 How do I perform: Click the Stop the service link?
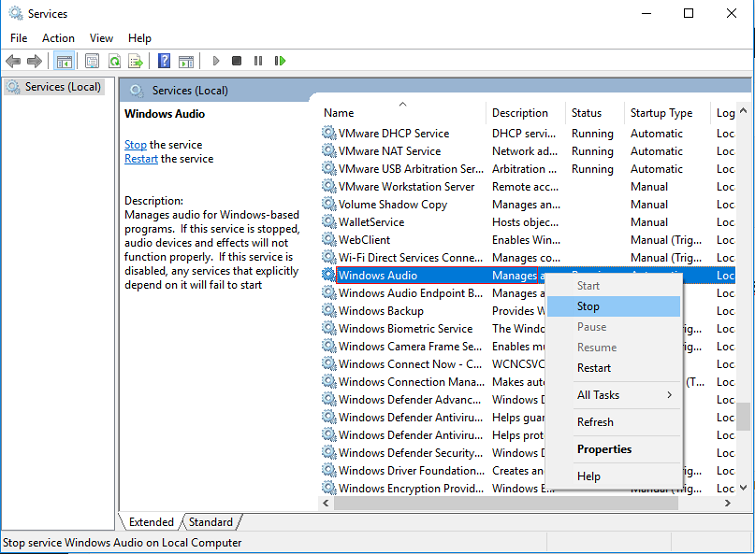(135, 145)
